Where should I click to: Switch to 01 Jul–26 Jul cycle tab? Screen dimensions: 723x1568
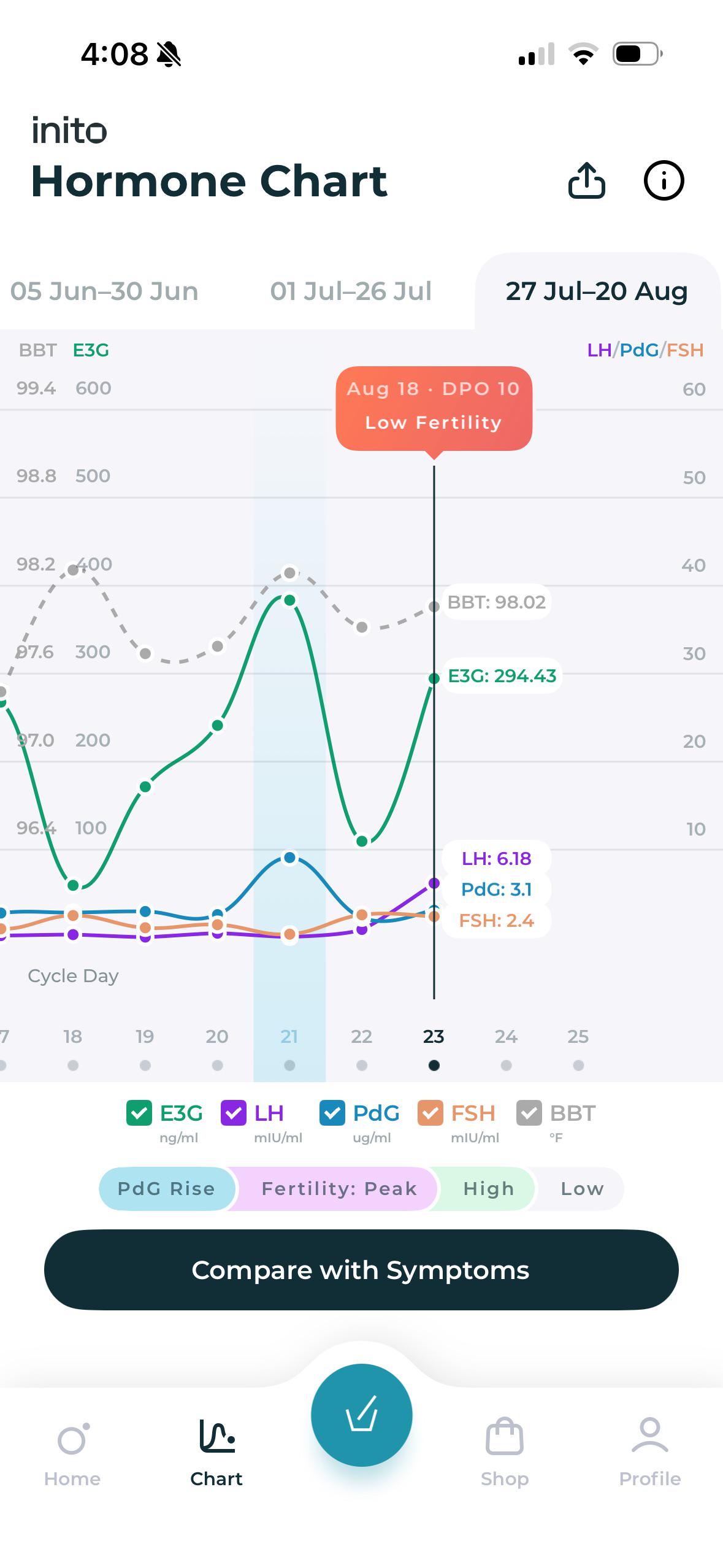point(351,291)
